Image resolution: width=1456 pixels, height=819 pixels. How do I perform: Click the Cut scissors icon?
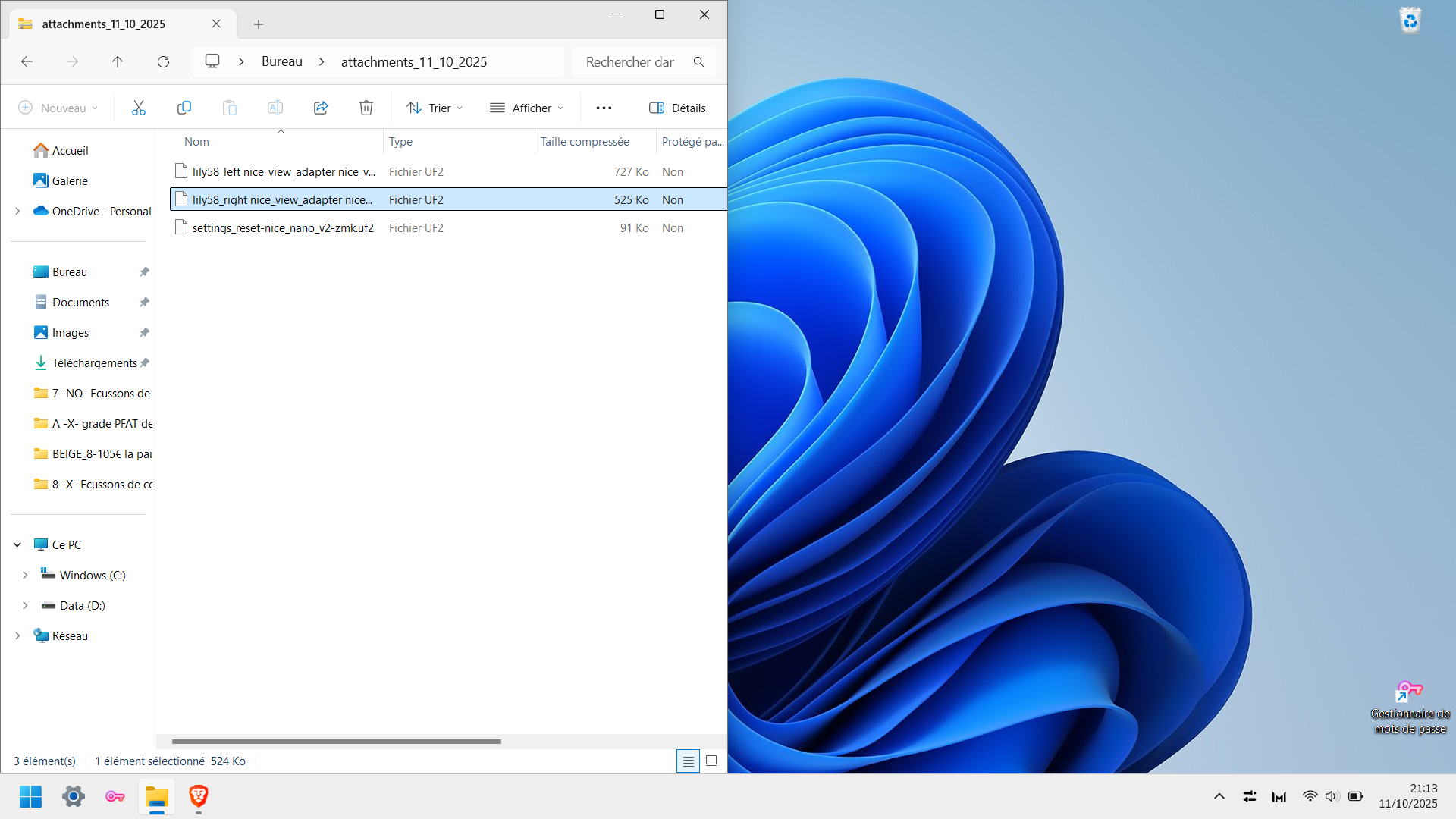click(x=138, y=108)
